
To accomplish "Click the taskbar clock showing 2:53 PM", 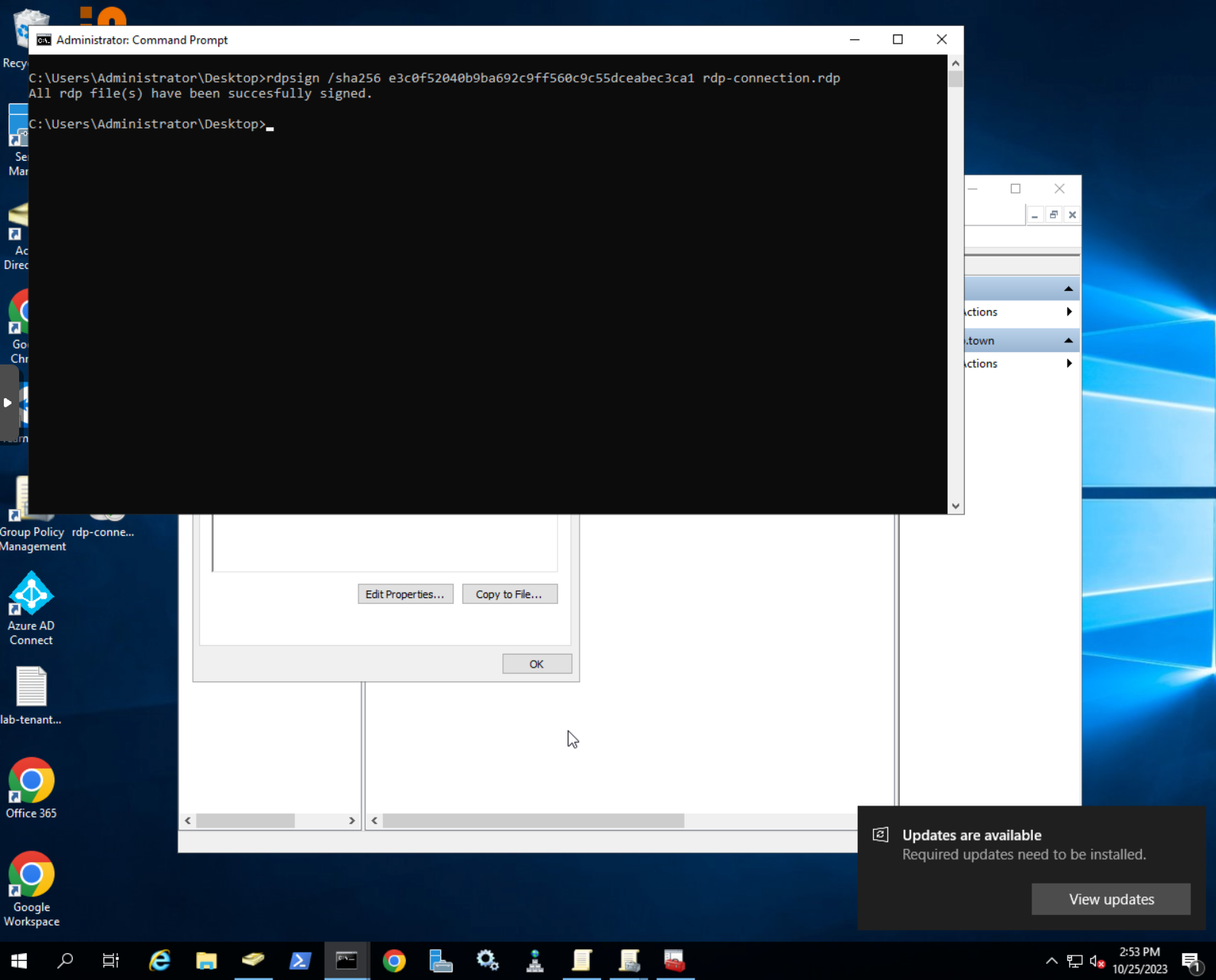I will click(x=1139, y=960).
